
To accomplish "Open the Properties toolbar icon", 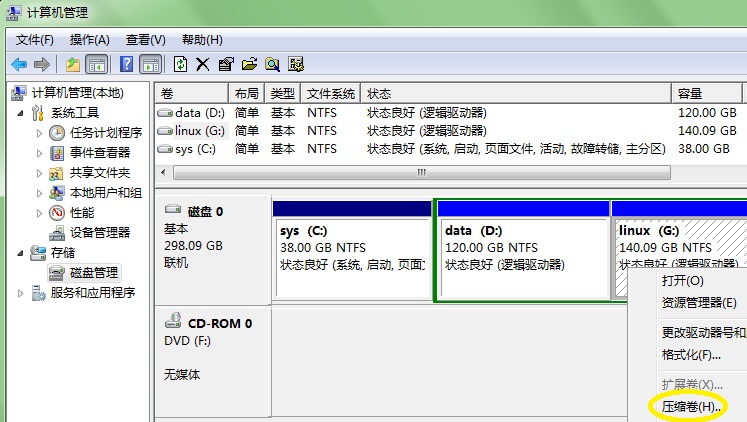I will pos(226,64).
